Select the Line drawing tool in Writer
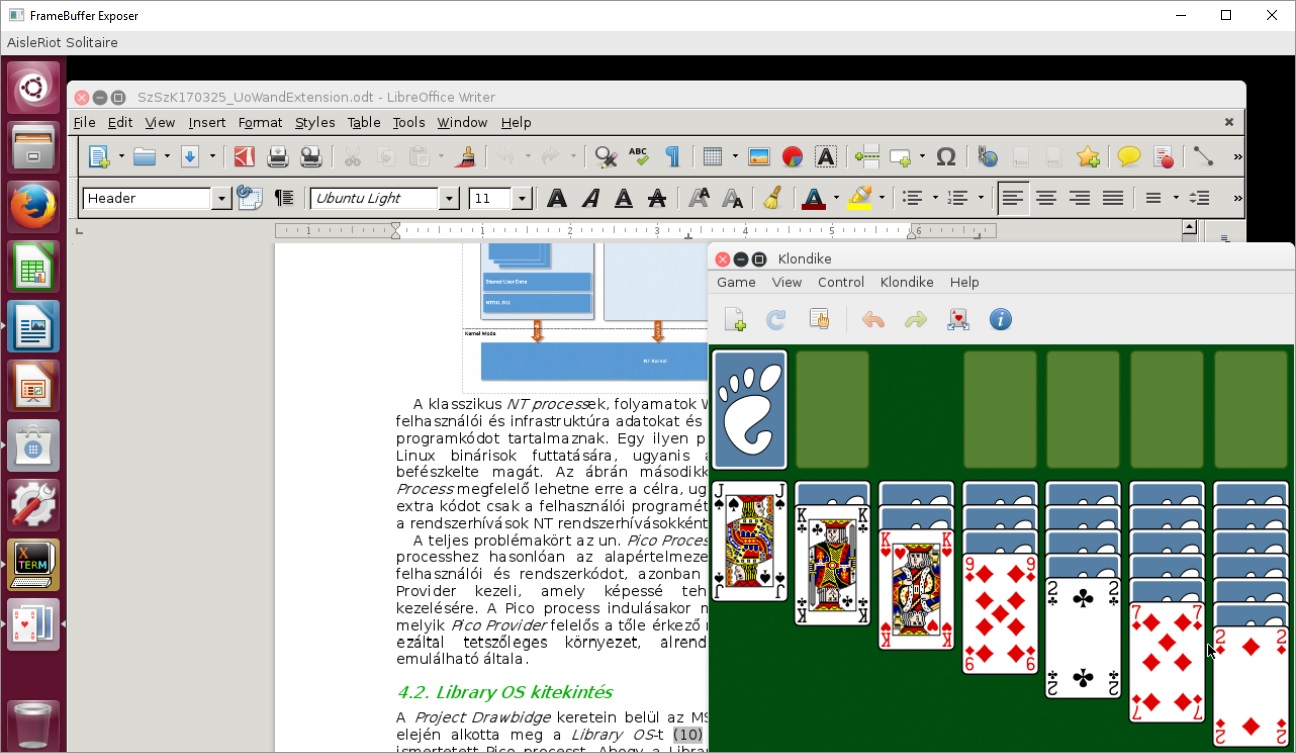Image resolution: width=1296 pixels, height=753 pixels. coord(1203,157)
